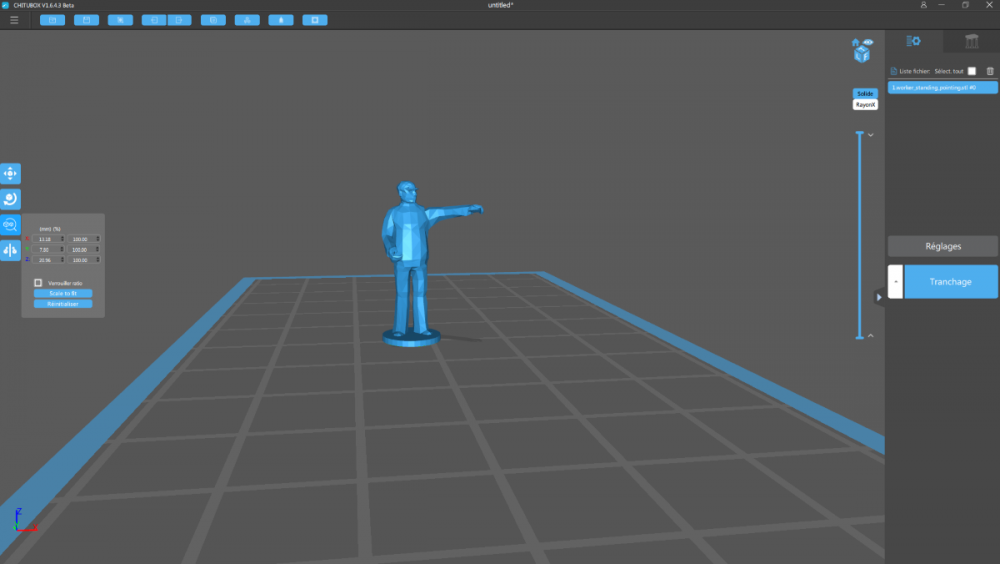Click the down chevron above the layer slider
The image size is (1000, 564).
click(x=871, y=135)
